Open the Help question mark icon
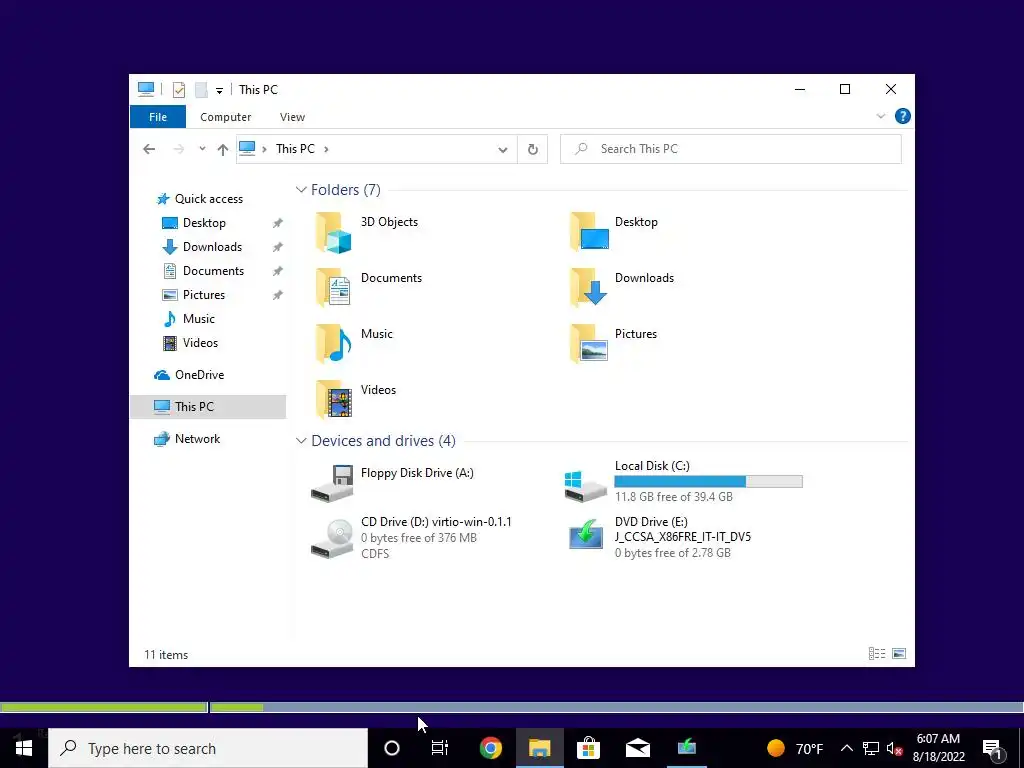 (x=903, y=116)
